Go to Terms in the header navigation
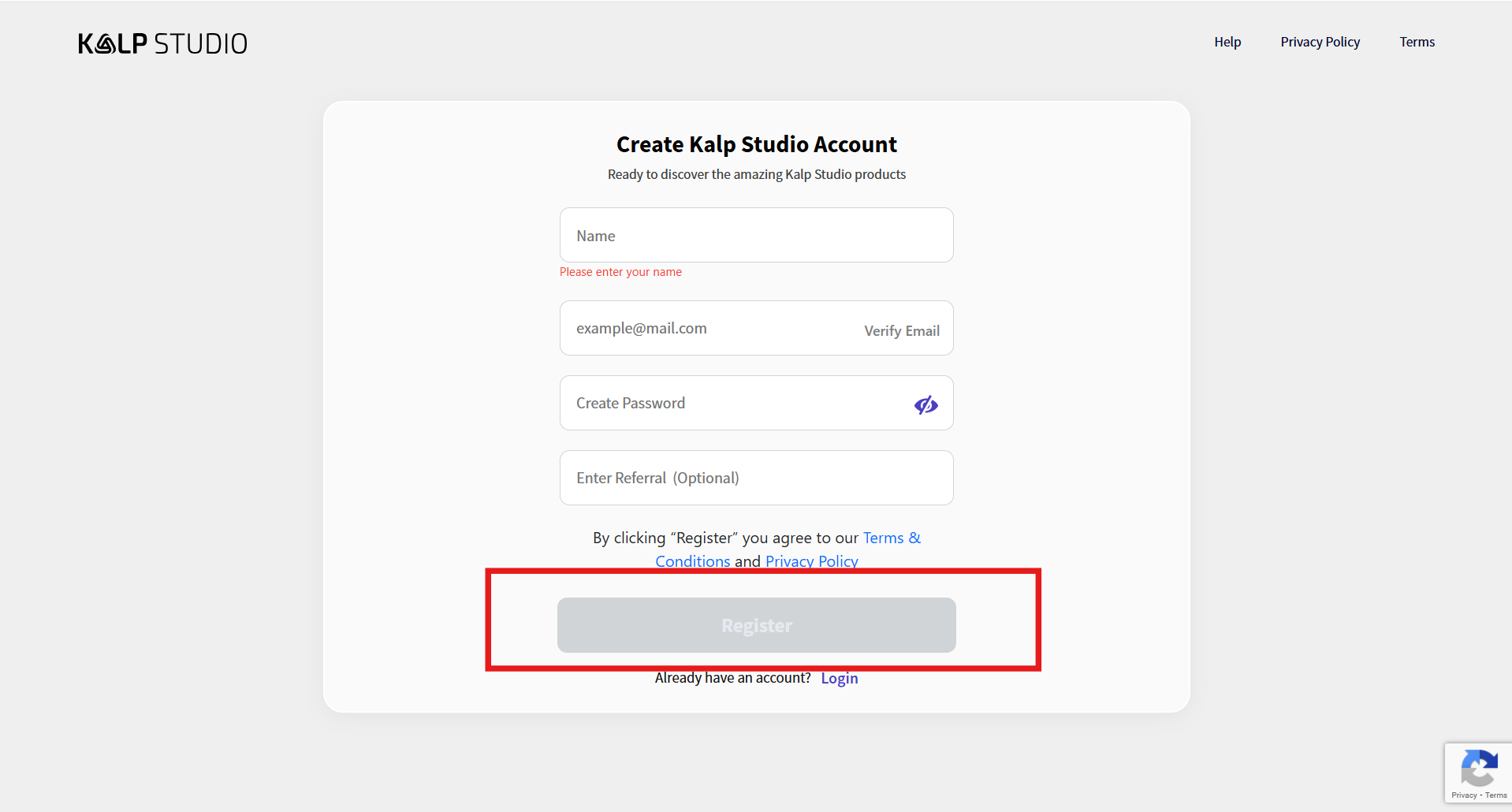Viewport: 1512px width, 812px height. [1417, 42]
